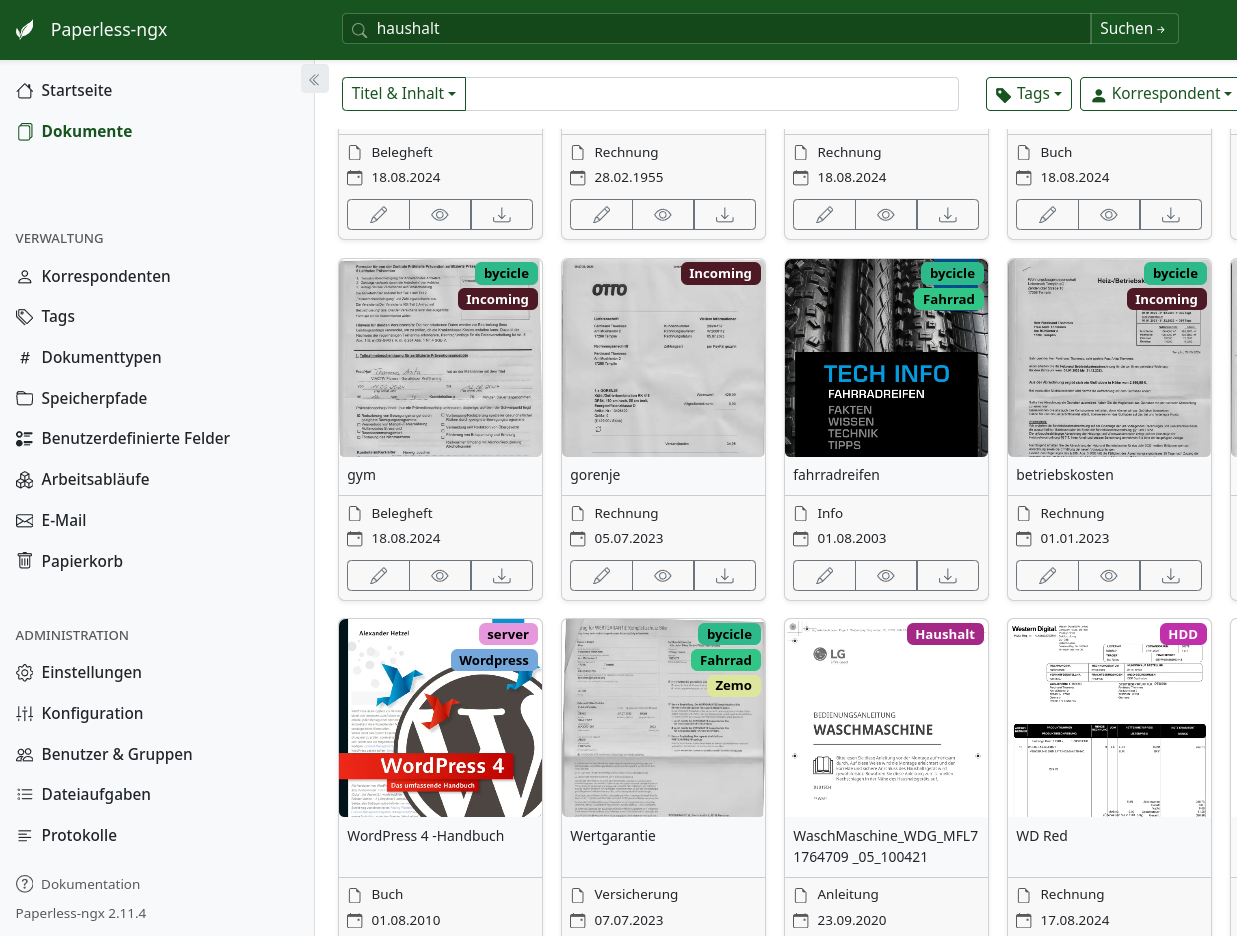Select Dokumente in the sidebar
Viewport: 1237px width, 936px height.
(86, 131)
